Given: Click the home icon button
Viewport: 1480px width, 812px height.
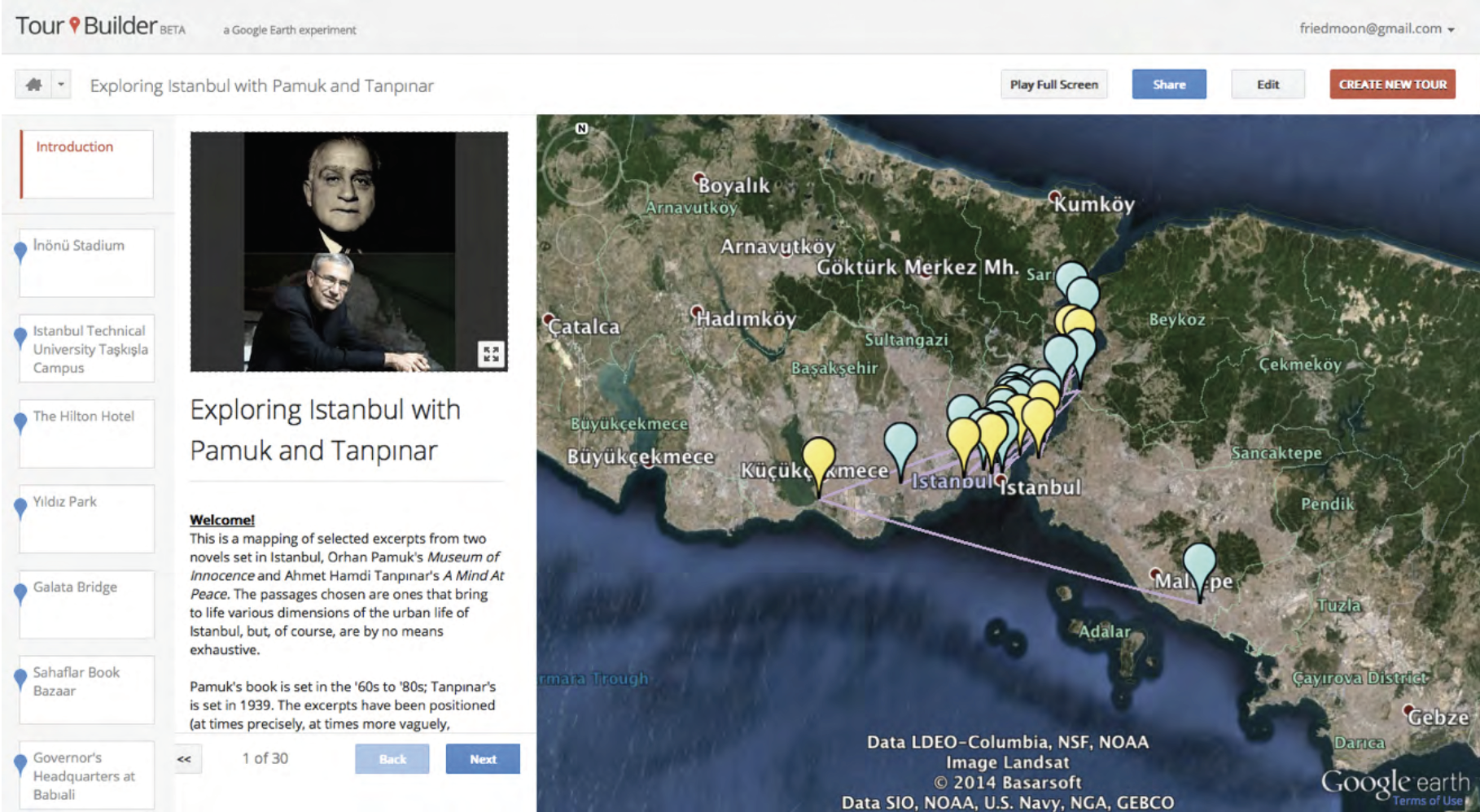Looking at the screenshot, I should pos(33,85).
